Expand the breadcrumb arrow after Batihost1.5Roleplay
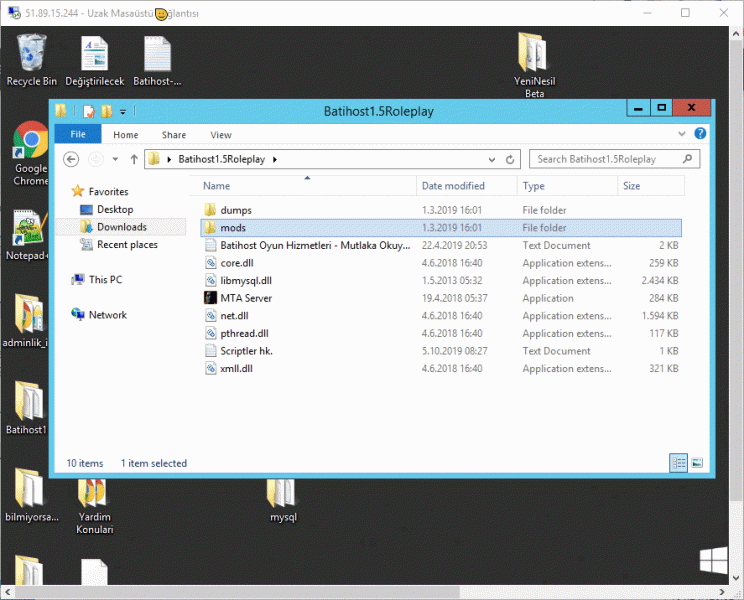Image resolution: width=744 pixels, height=600 pixels. (275, 159)
